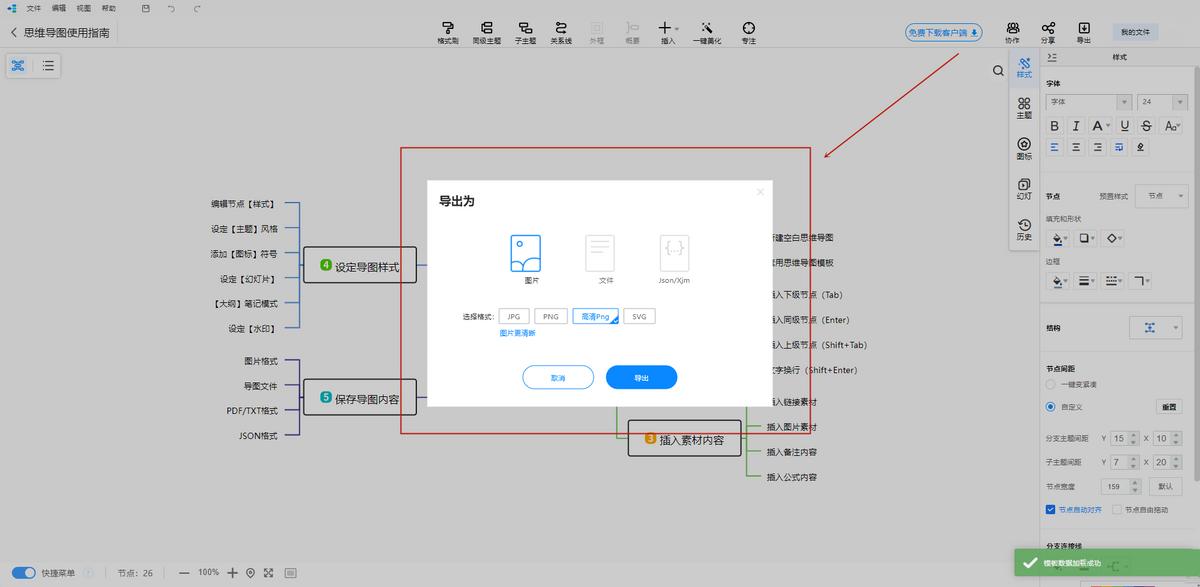Go back using the arrow beside 思维导图使用指南
1200x587 pixels.
[13, 33]
